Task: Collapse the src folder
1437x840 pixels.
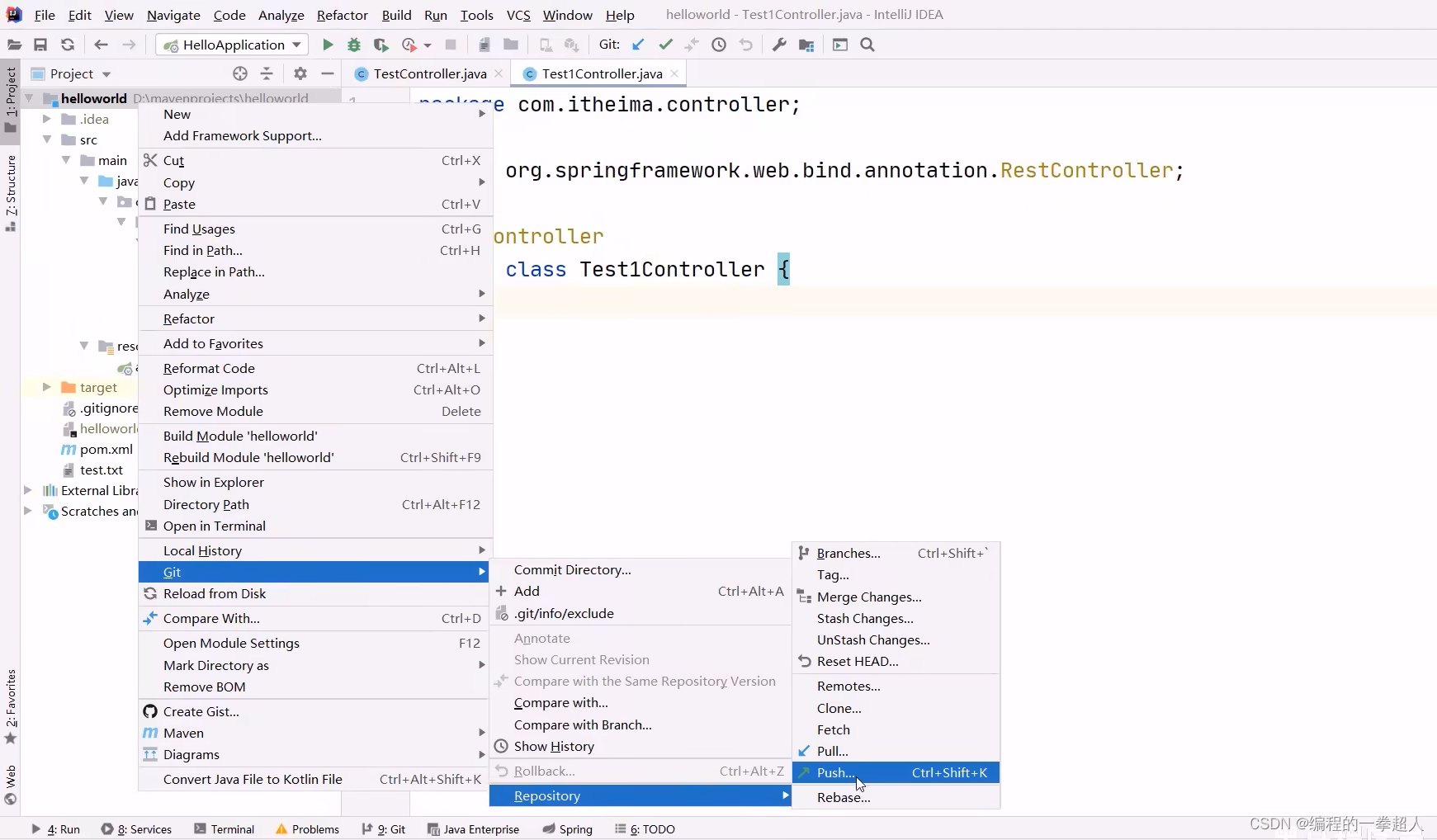Action: click(x=47, y=139)
